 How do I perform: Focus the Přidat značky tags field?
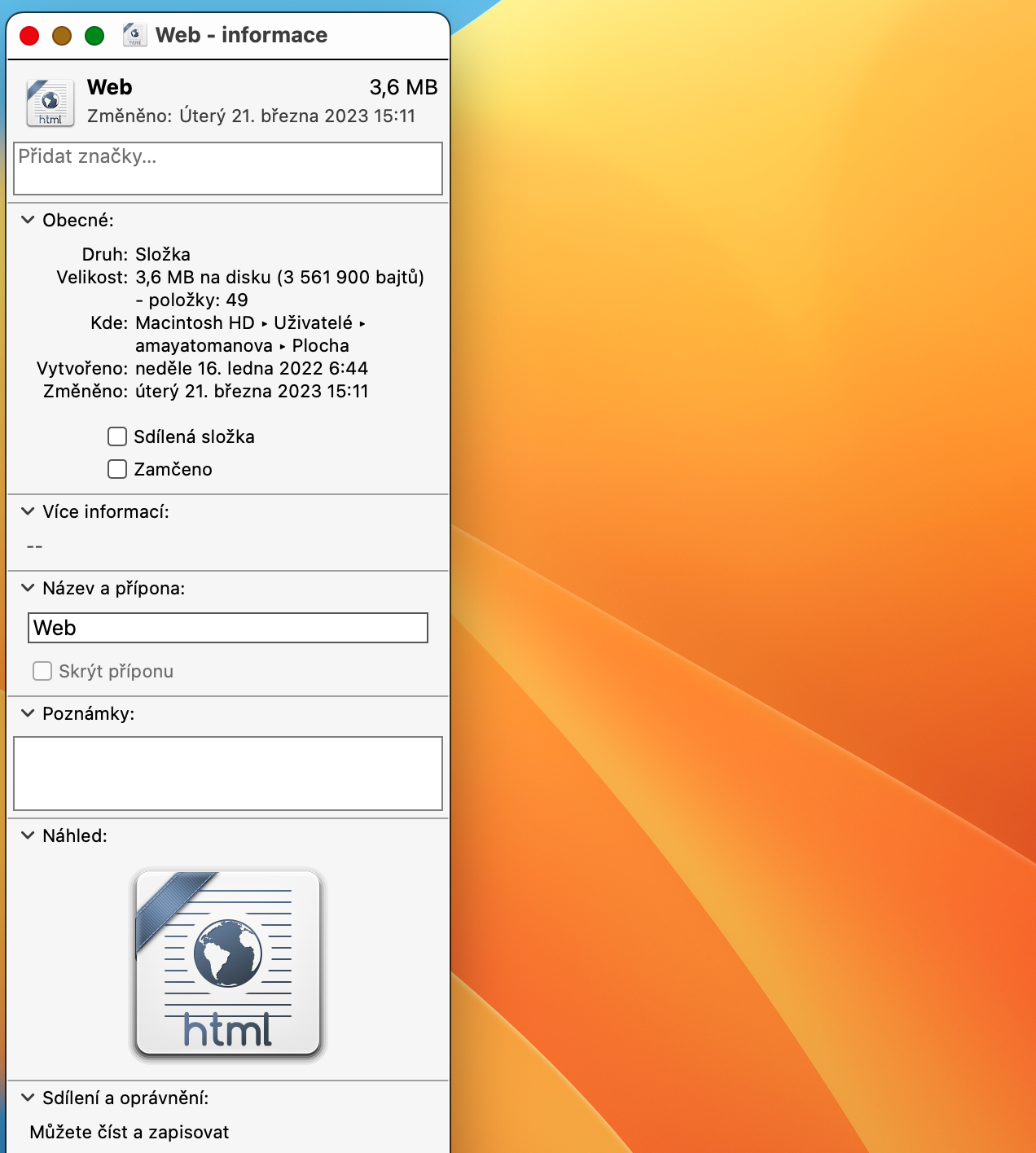coord(228,169)
